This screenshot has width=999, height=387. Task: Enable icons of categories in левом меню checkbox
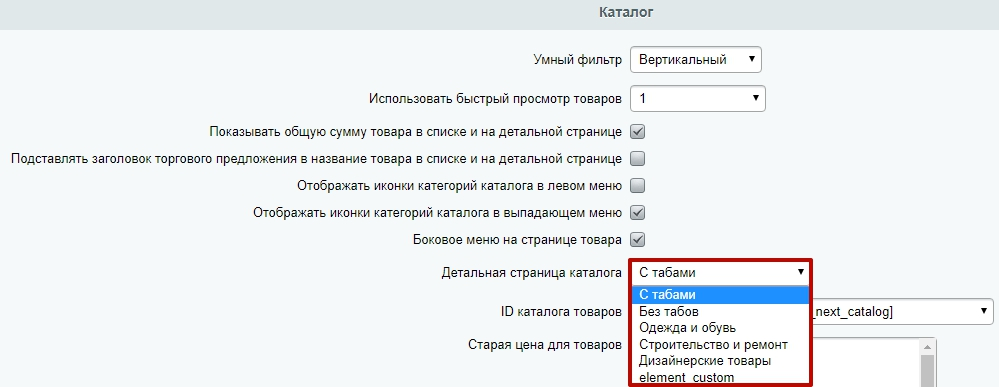tap(638, 186)
